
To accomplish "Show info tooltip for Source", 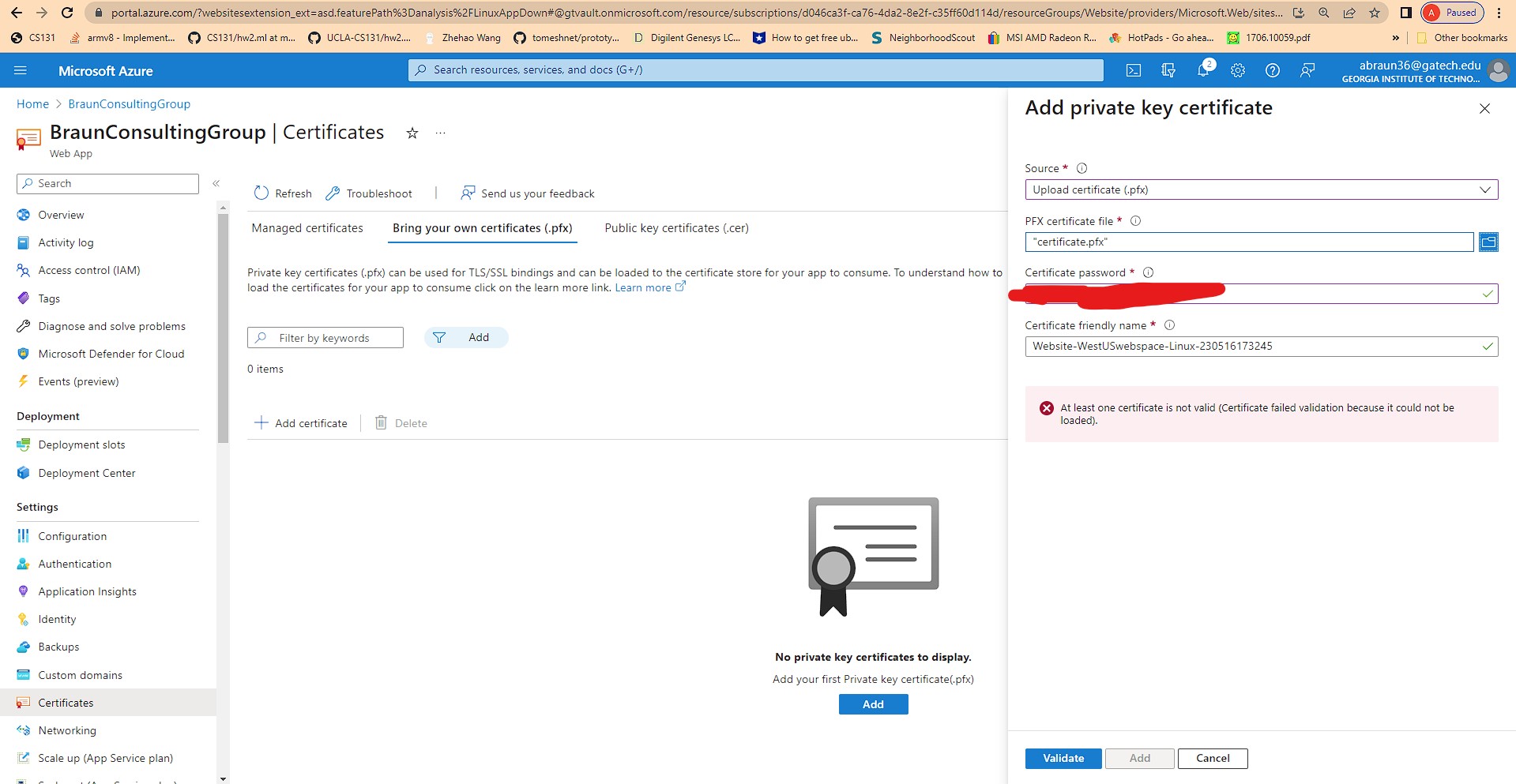I will (x=1082, y=168).
